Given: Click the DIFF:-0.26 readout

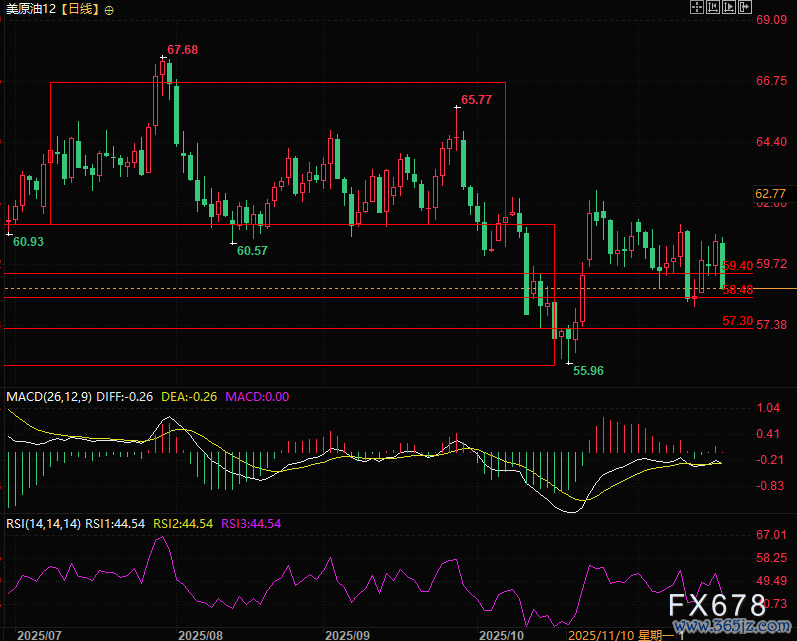Looking at the screenshot, I should 125,397.
